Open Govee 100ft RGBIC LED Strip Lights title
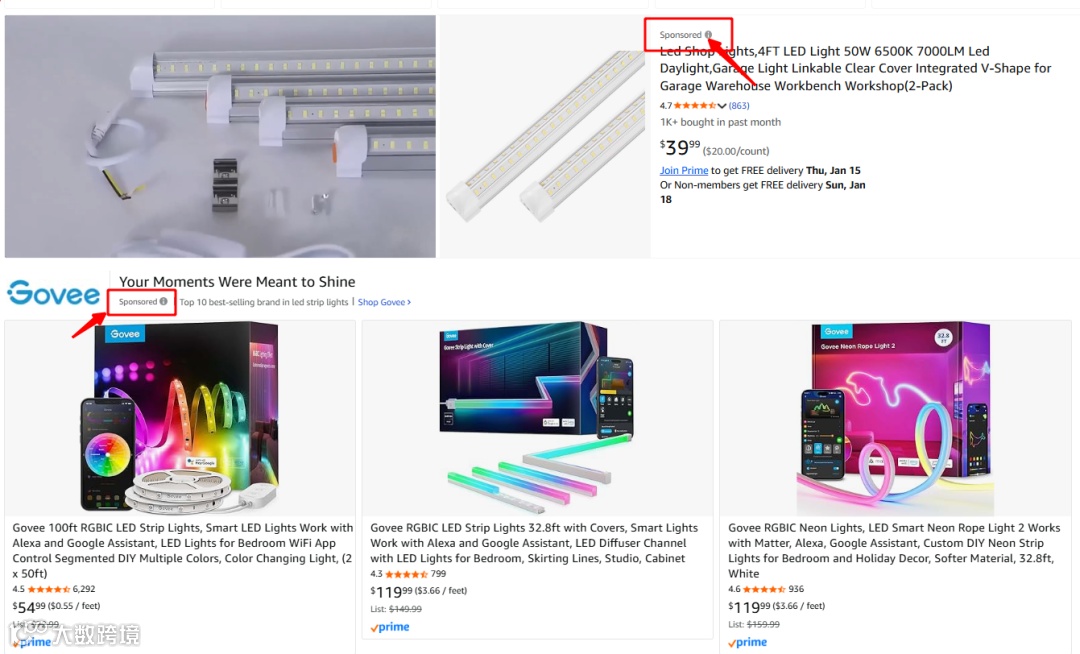The height and width of the screenshot is (654, 1080). coord(183,550)
